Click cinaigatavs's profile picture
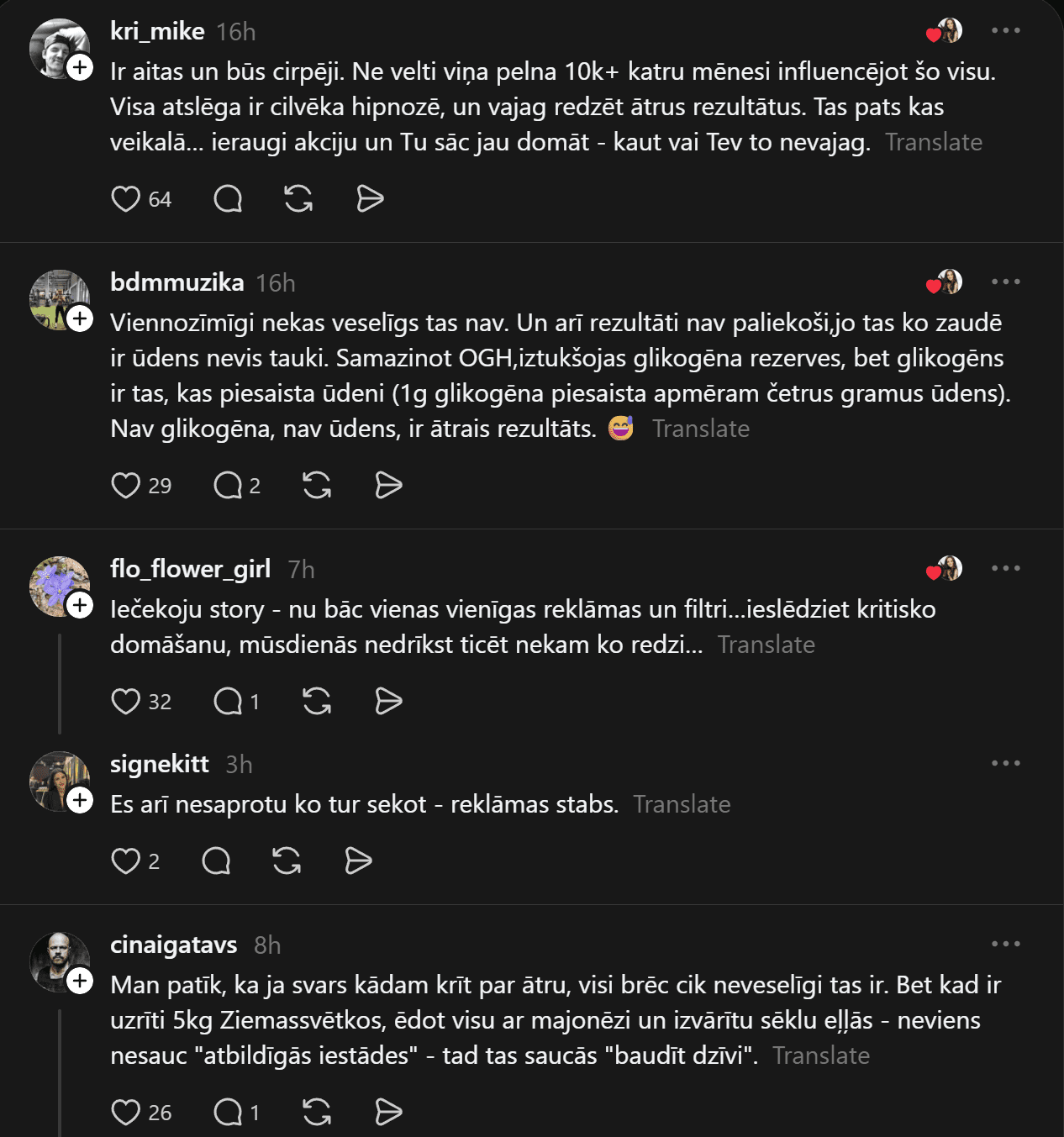The width and height of the screenshot is (1064, 1137). (x=57, y=961)
